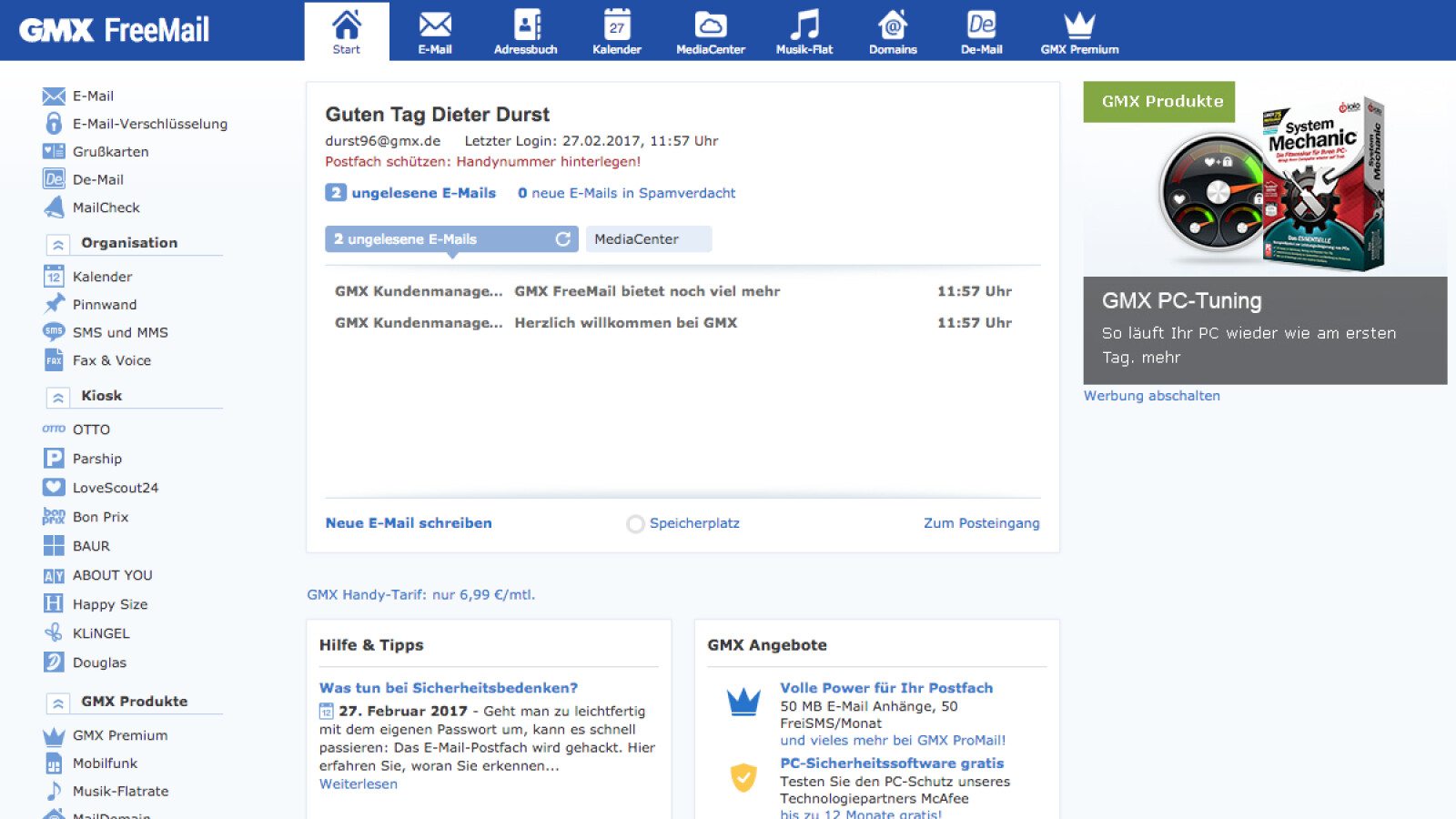This screenshot has width=1456, height=819.
Task: Open the De-Mail icon in top navigation
Action: point(981,25)
